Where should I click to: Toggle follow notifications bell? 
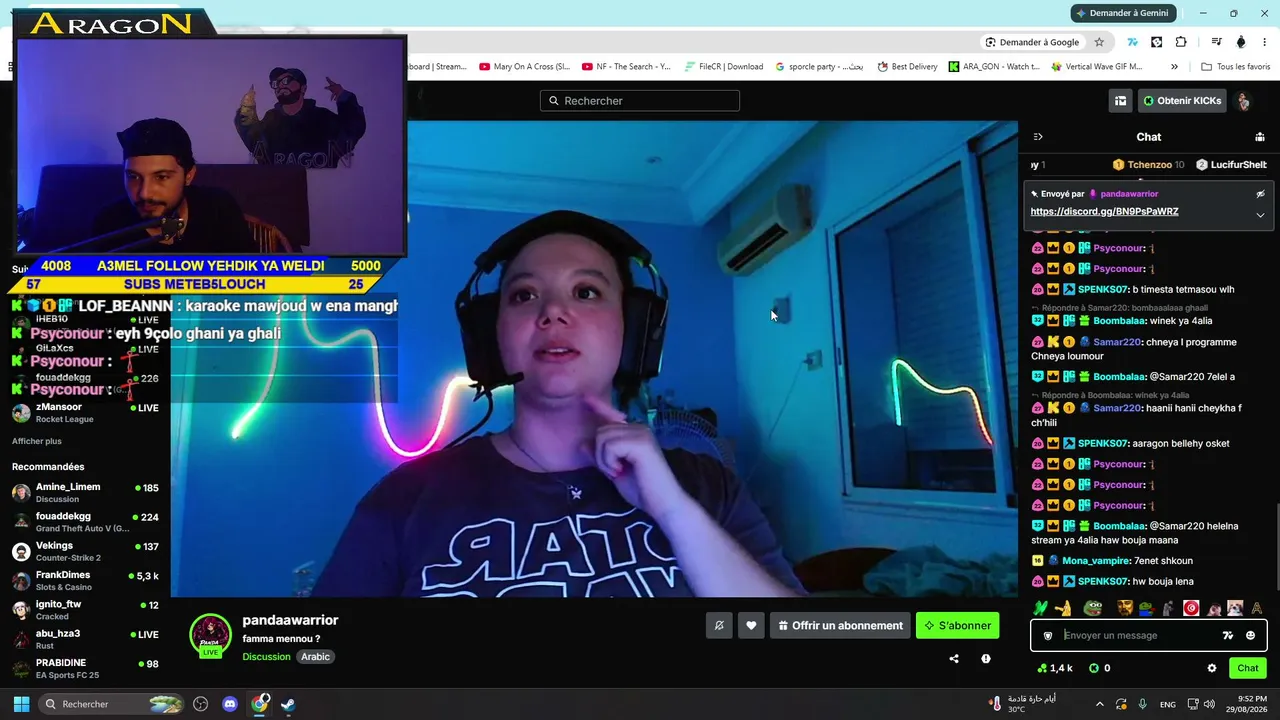point(719,626)
